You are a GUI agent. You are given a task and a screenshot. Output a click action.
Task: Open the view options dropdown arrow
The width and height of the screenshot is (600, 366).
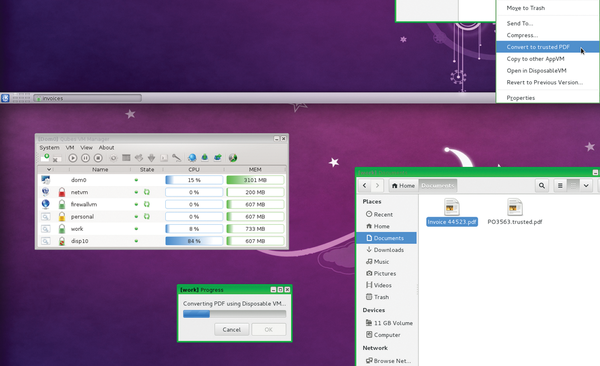point(586,186)
